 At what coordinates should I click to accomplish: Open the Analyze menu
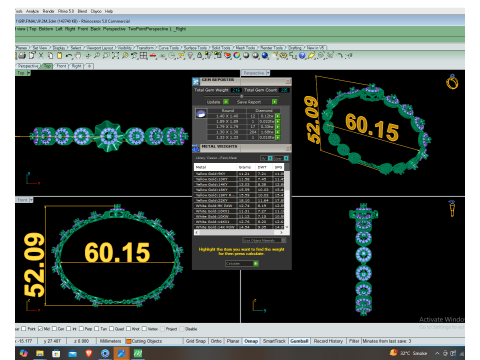pos(32,11)
